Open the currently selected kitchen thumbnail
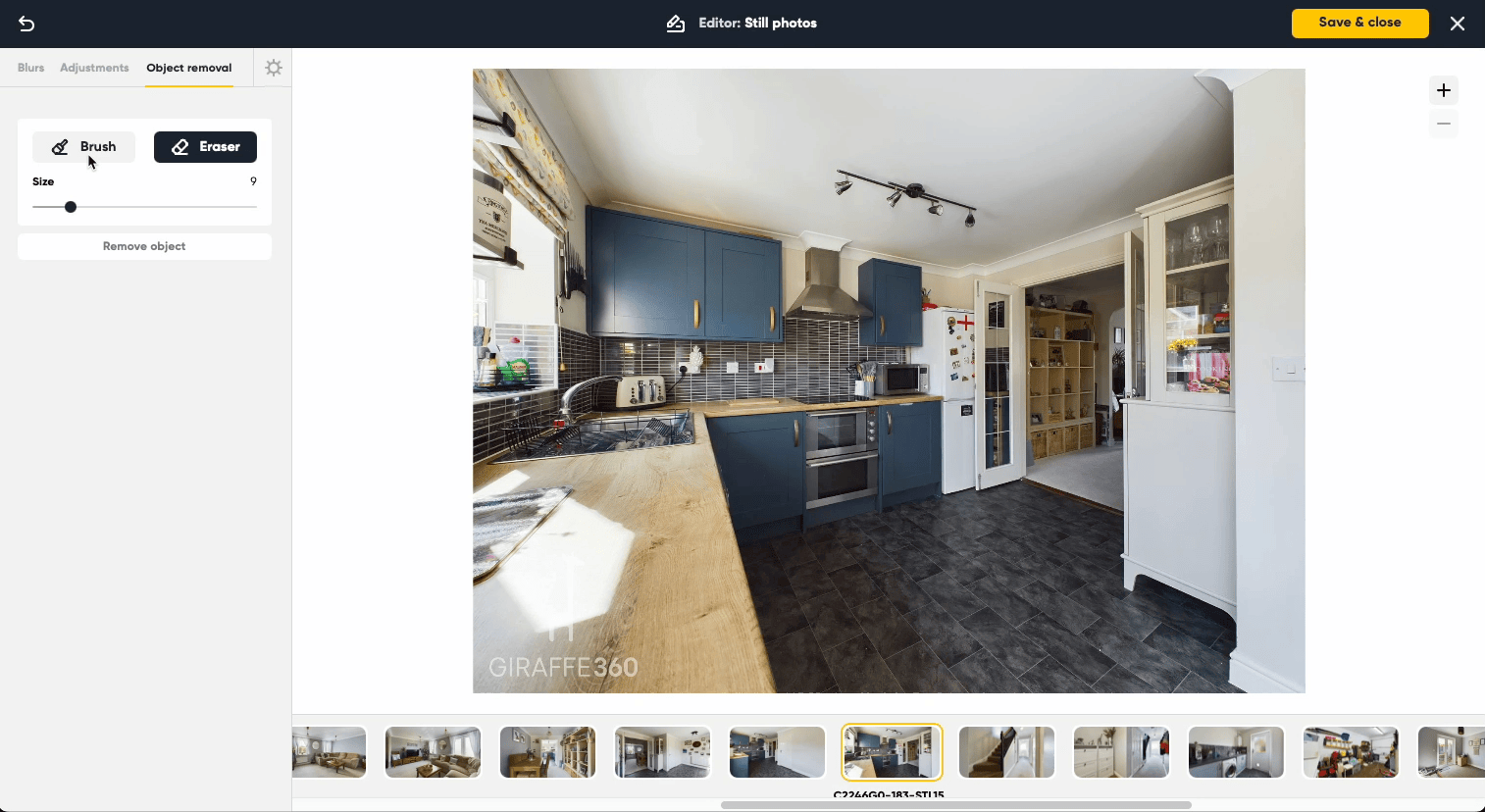The height and width of the screenshot is (812, 1485). tap(892, 752)
